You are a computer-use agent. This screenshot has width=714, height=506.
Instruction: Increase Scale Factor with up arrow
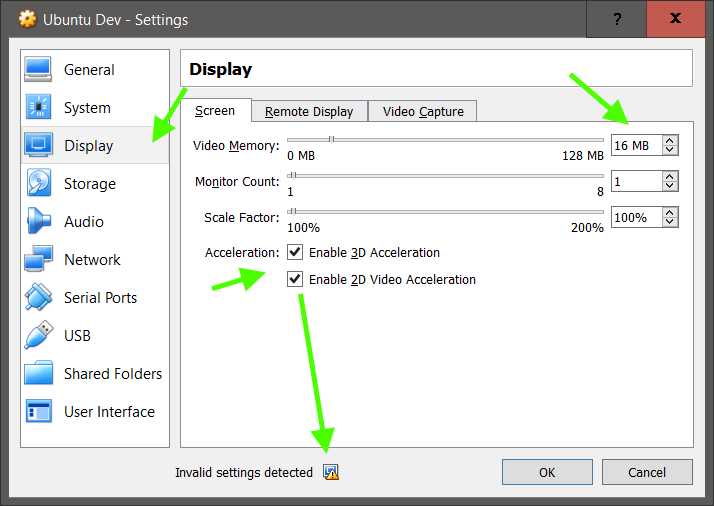point(670,213)
